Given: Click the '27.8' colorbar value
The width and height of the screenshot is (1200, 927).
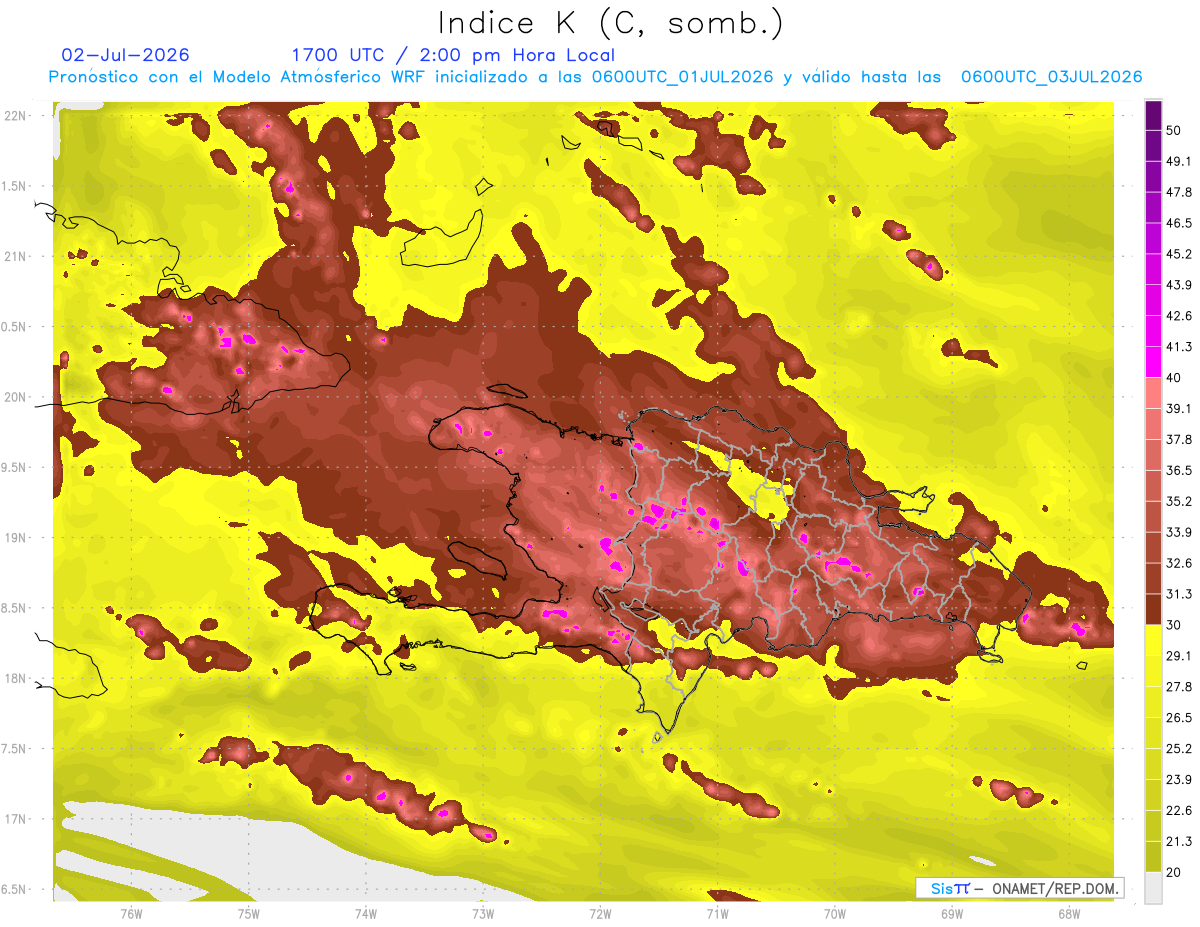Looking at the screenshot, I should click(1179, 687).
